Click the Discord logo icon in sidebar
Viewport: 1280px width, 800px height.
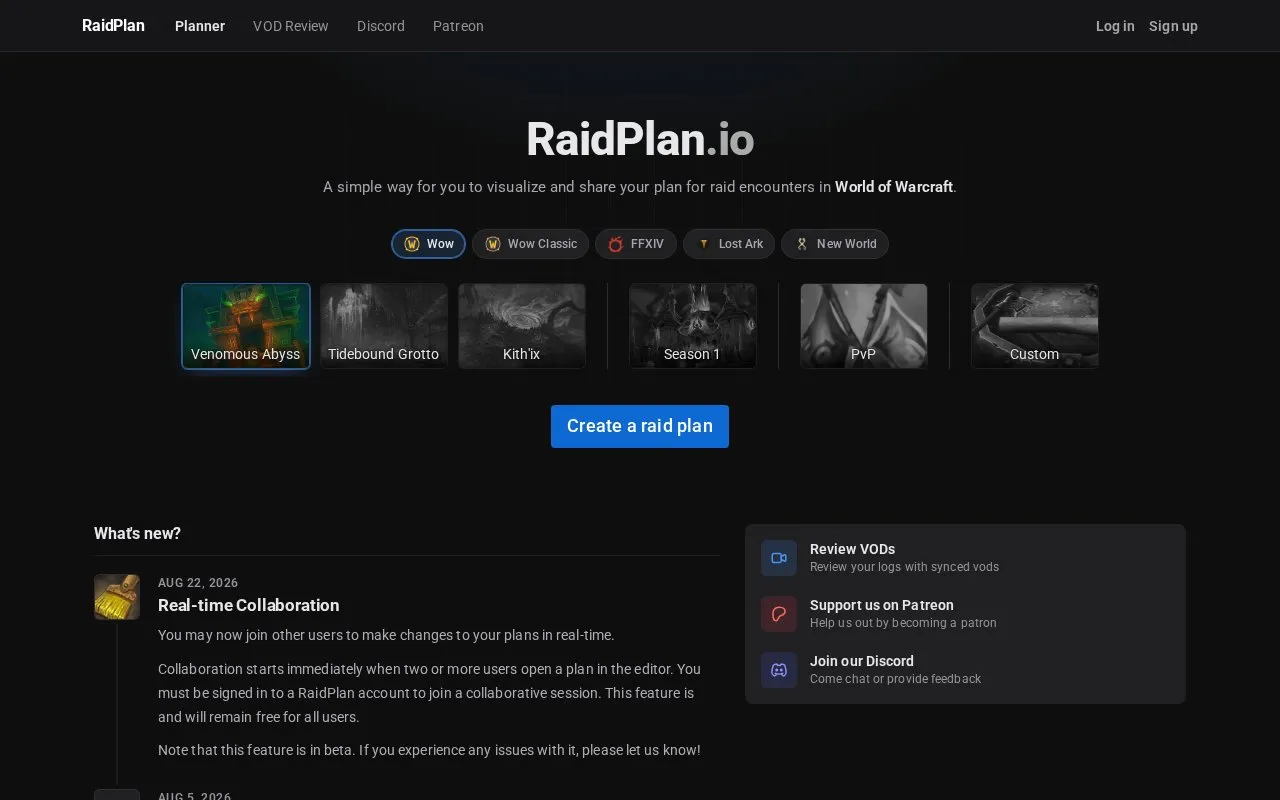(x=779, y=670)
